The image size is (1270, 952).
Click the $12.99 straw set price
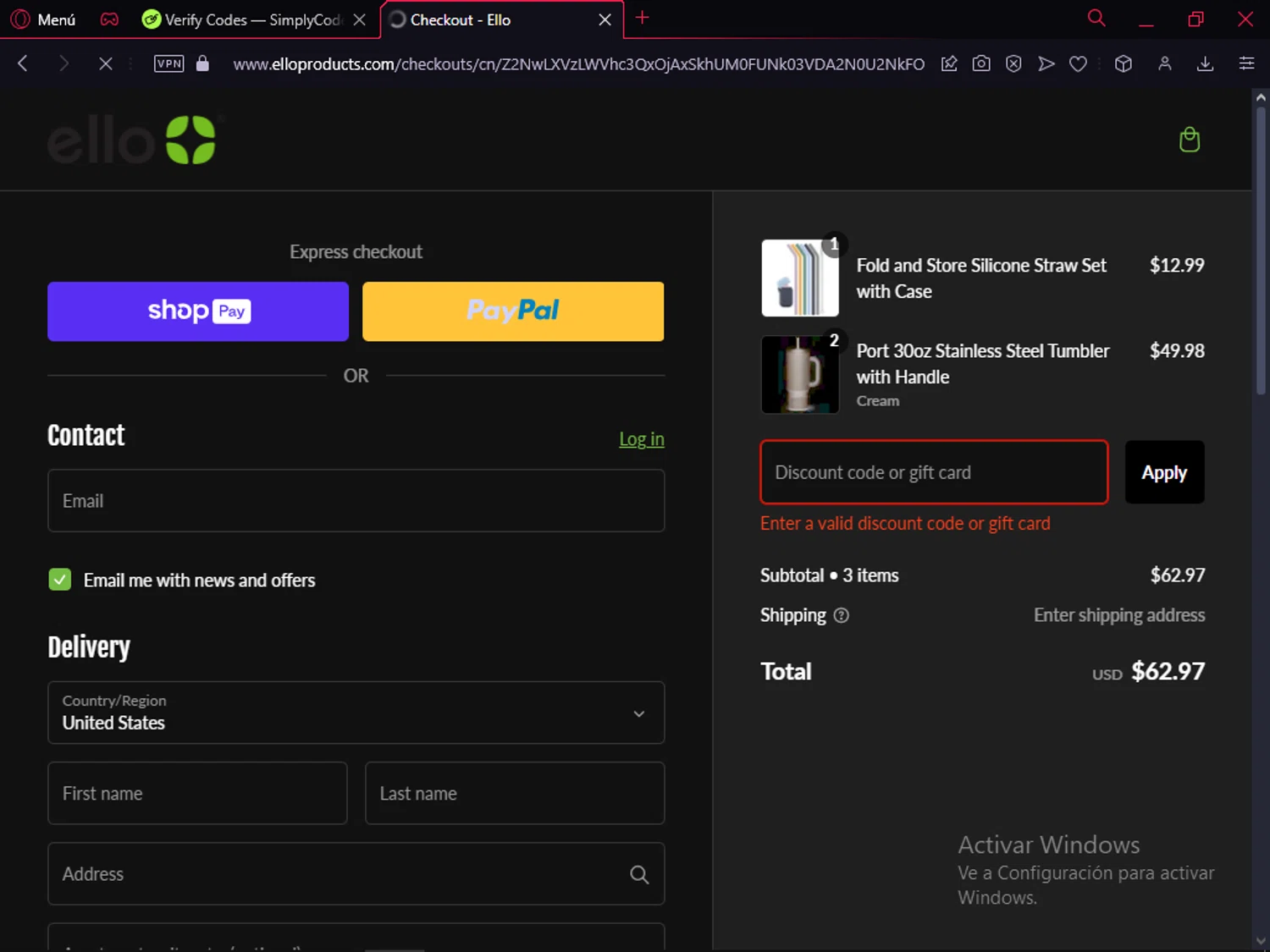[1177, 265]
